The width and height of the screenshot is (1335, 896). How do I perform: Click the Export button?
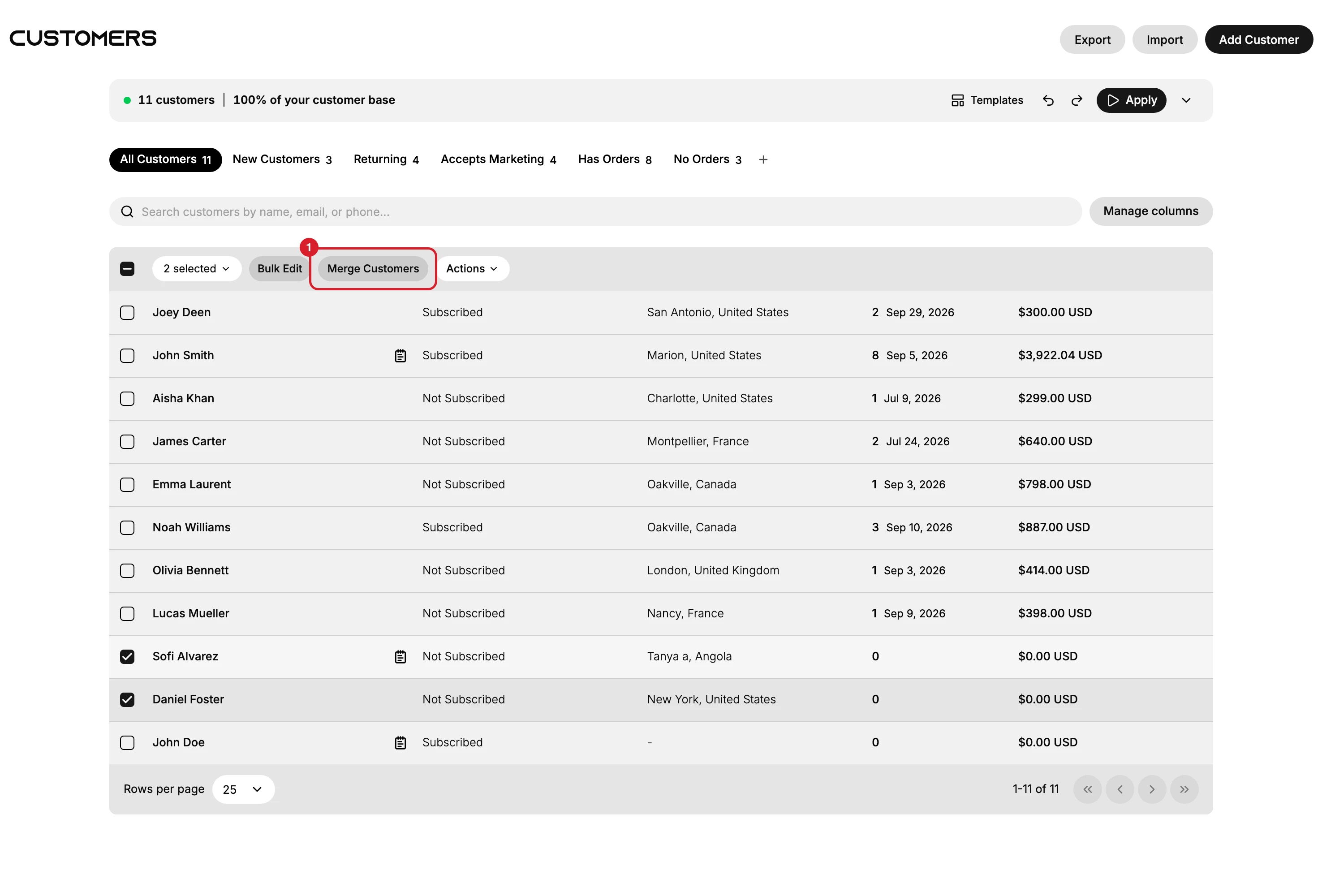(1092, 39)
